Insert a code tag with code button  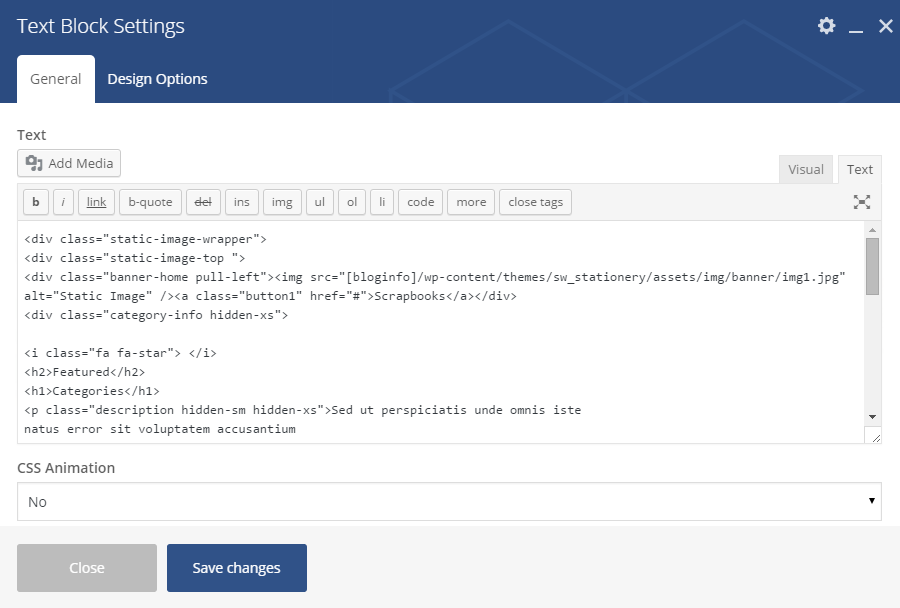pos(421,202)
